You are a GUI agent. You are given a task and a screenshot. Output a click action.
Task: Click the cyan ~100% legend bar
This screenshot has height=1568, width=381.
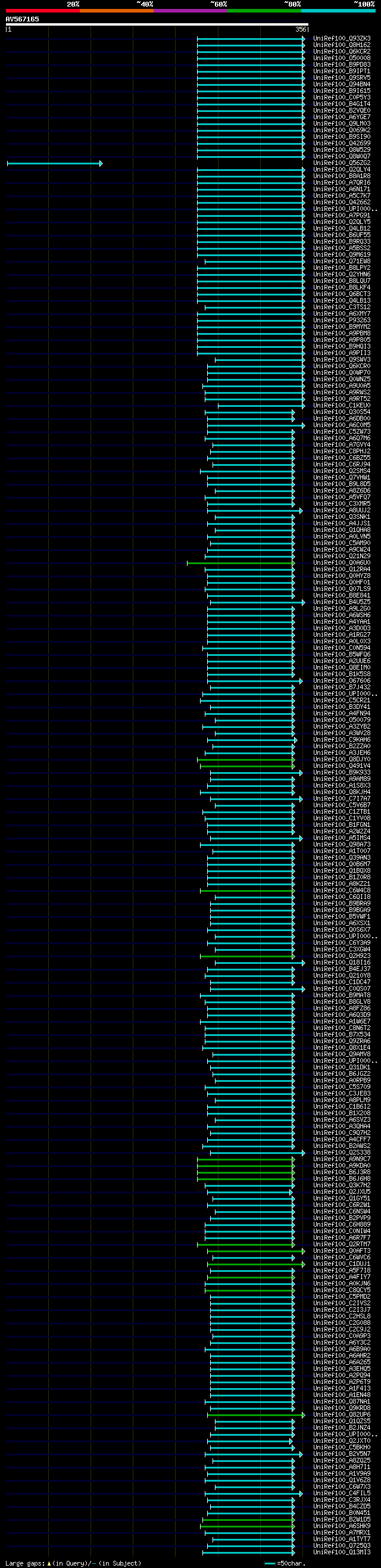click(338, 11)
